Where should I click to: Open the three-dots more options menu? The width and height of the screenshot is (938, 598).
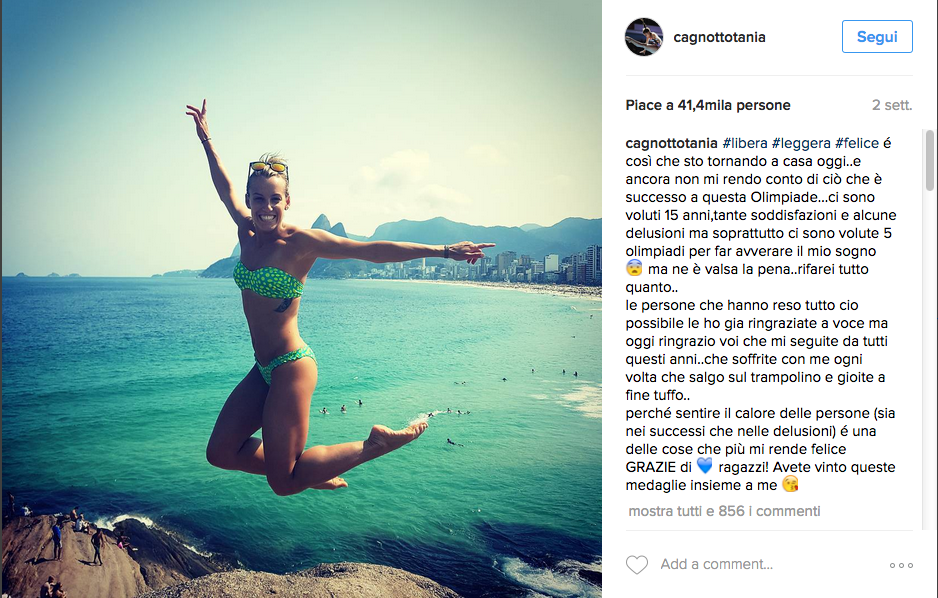901,565
